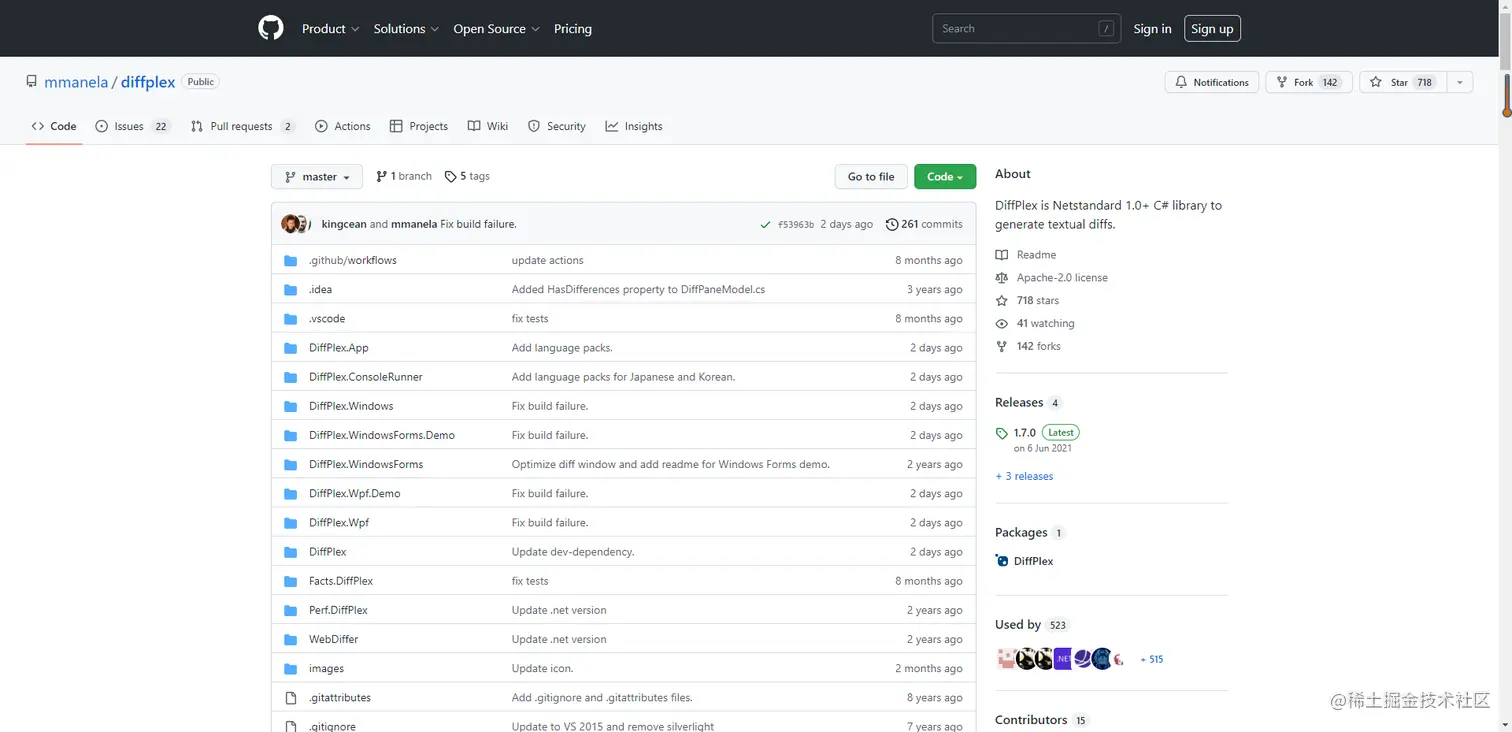1512x732 pixels.
Task: Open the Projects tab
Action: click(x=419, y=126)
